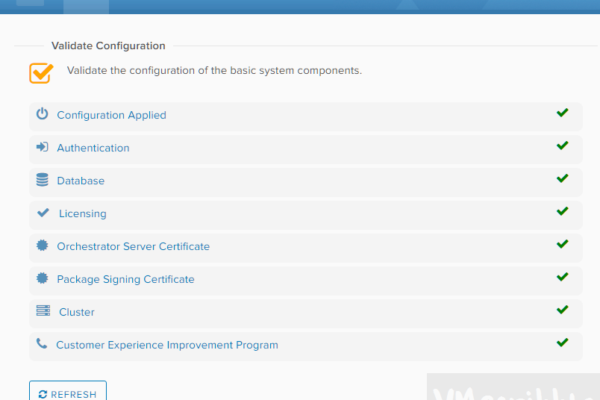Click the phone icon beside Customer Experience
The width and height of the screenshot is (600, 400).
click(42, 344)
